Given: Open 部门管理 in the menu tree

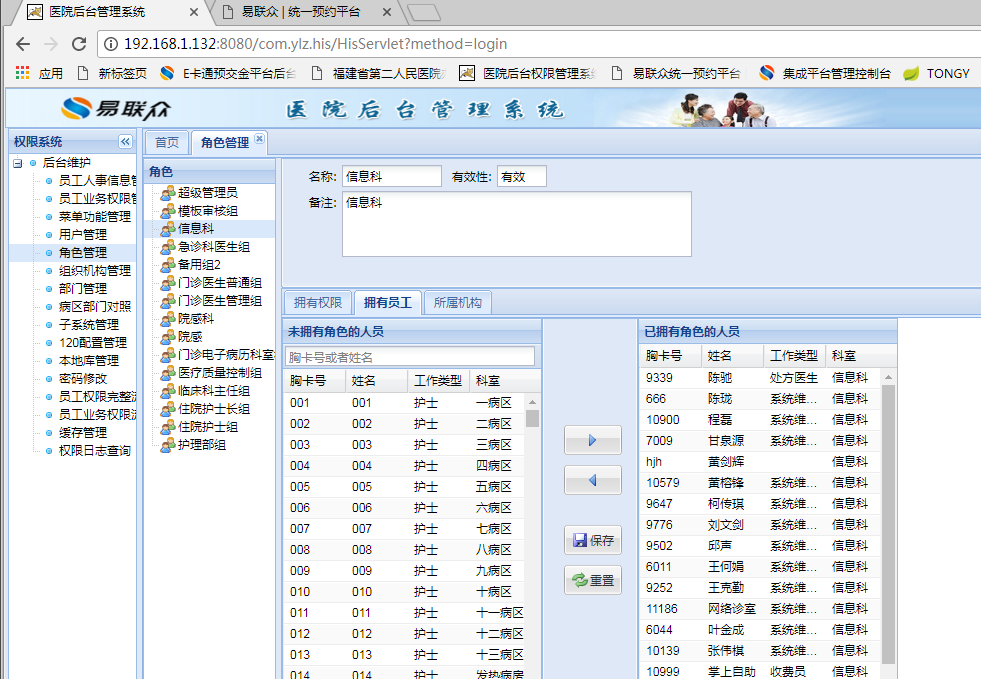Looking at the screenshot, I should tap(83, 288).
